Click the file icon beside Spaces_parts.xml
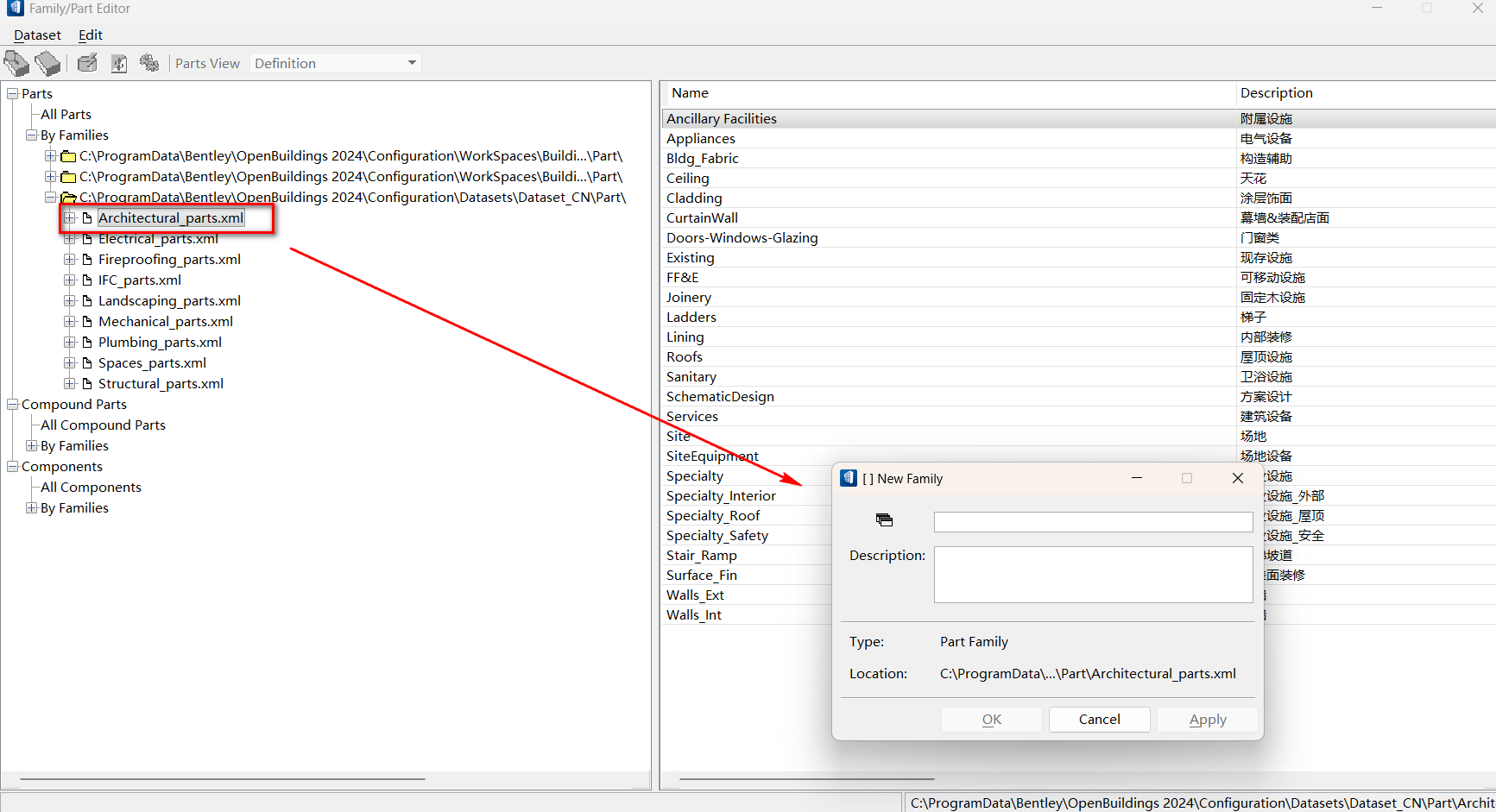This screenshot has width=1496, height=812. (87, 363)
